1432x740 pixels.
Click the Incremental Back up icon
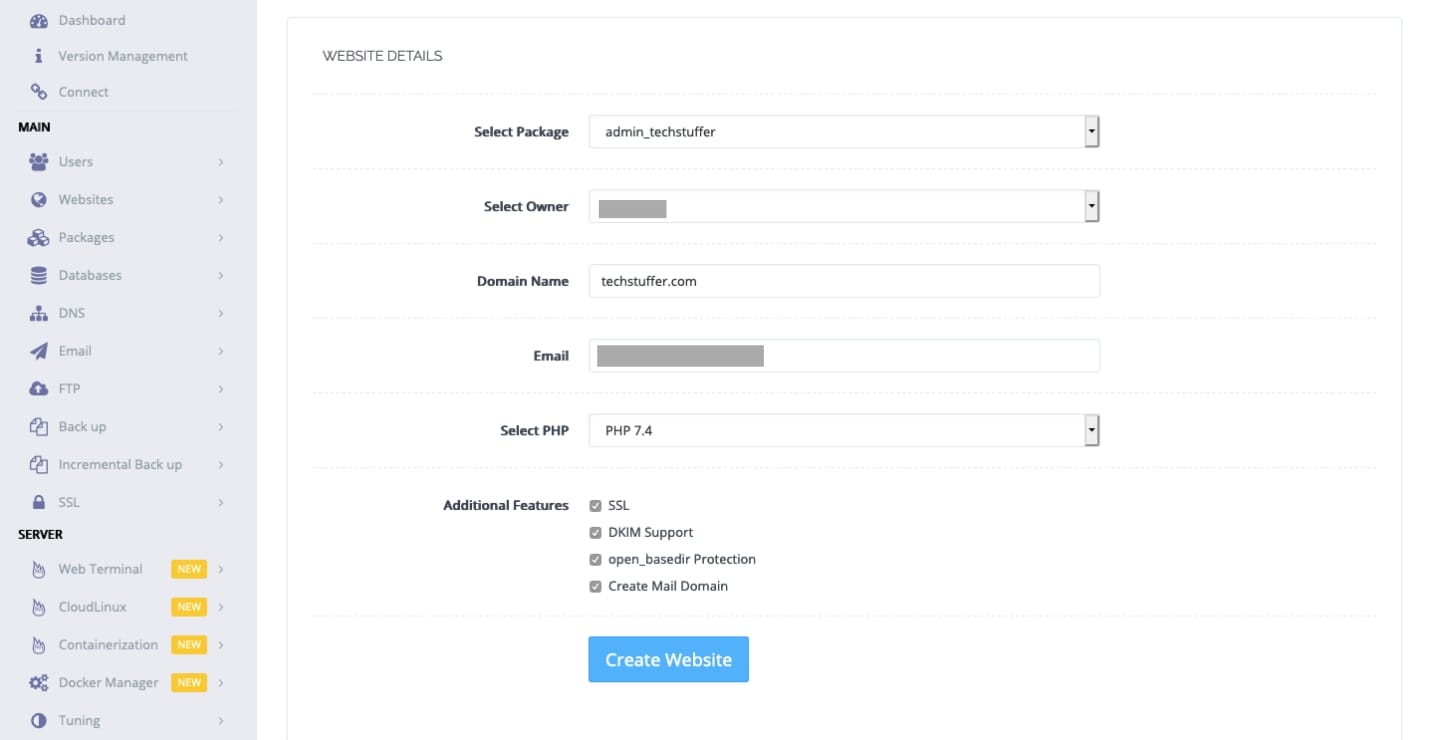(x=39, y=464)
